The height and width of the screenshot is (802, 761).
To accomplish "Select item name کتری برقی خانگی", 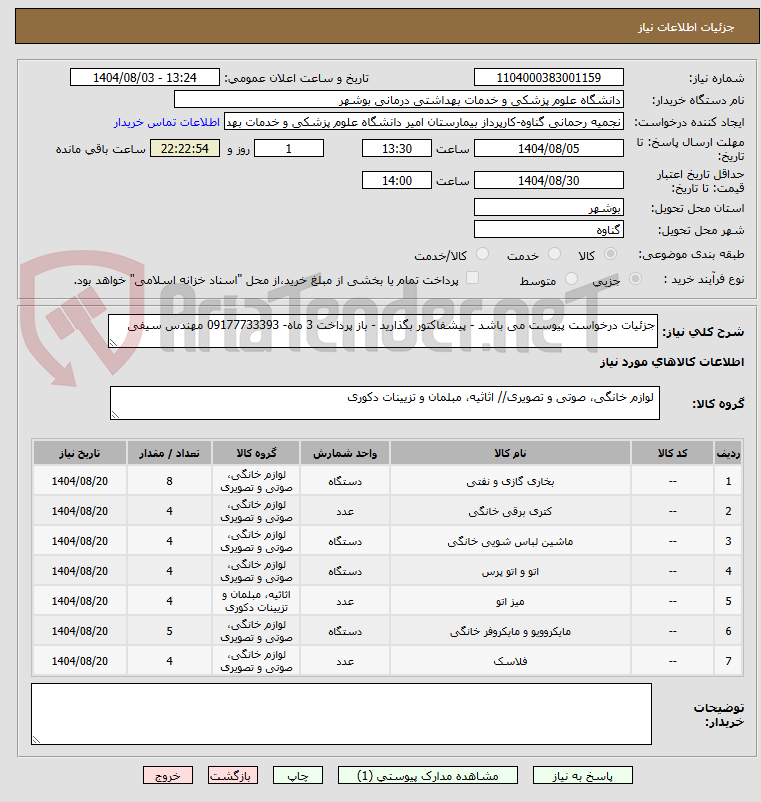I will point(510,511).
